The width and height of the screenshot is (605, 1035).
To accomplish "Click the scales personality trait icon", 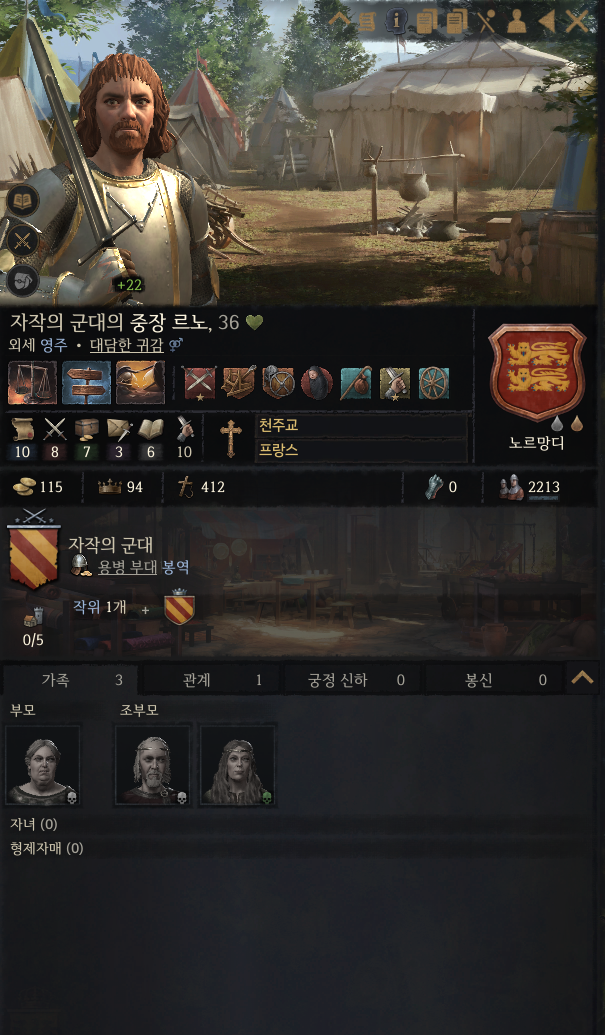I will click(32, 382).
